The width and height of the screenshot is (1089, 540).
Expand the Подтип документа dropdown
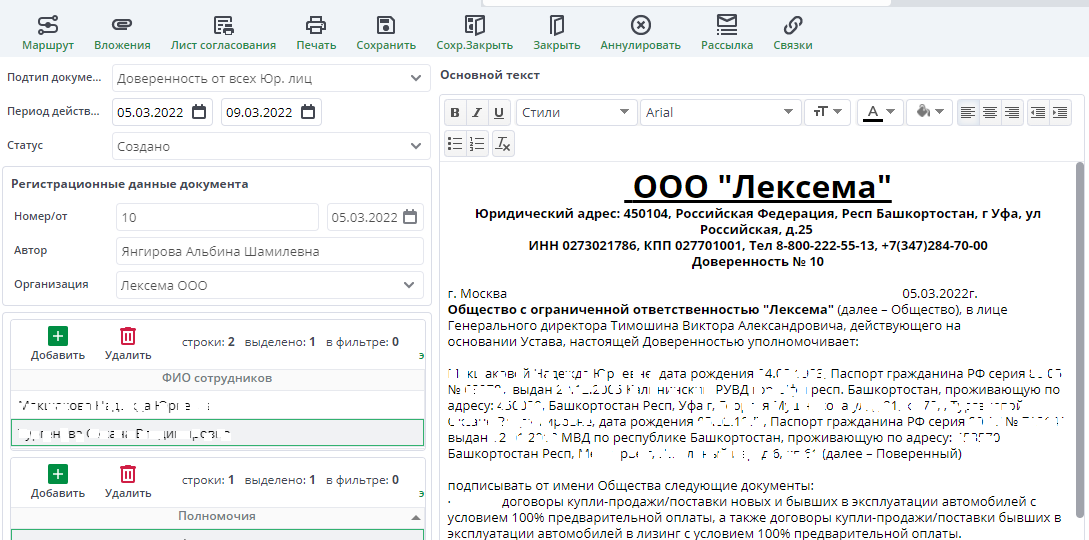(x=270, y=78)
